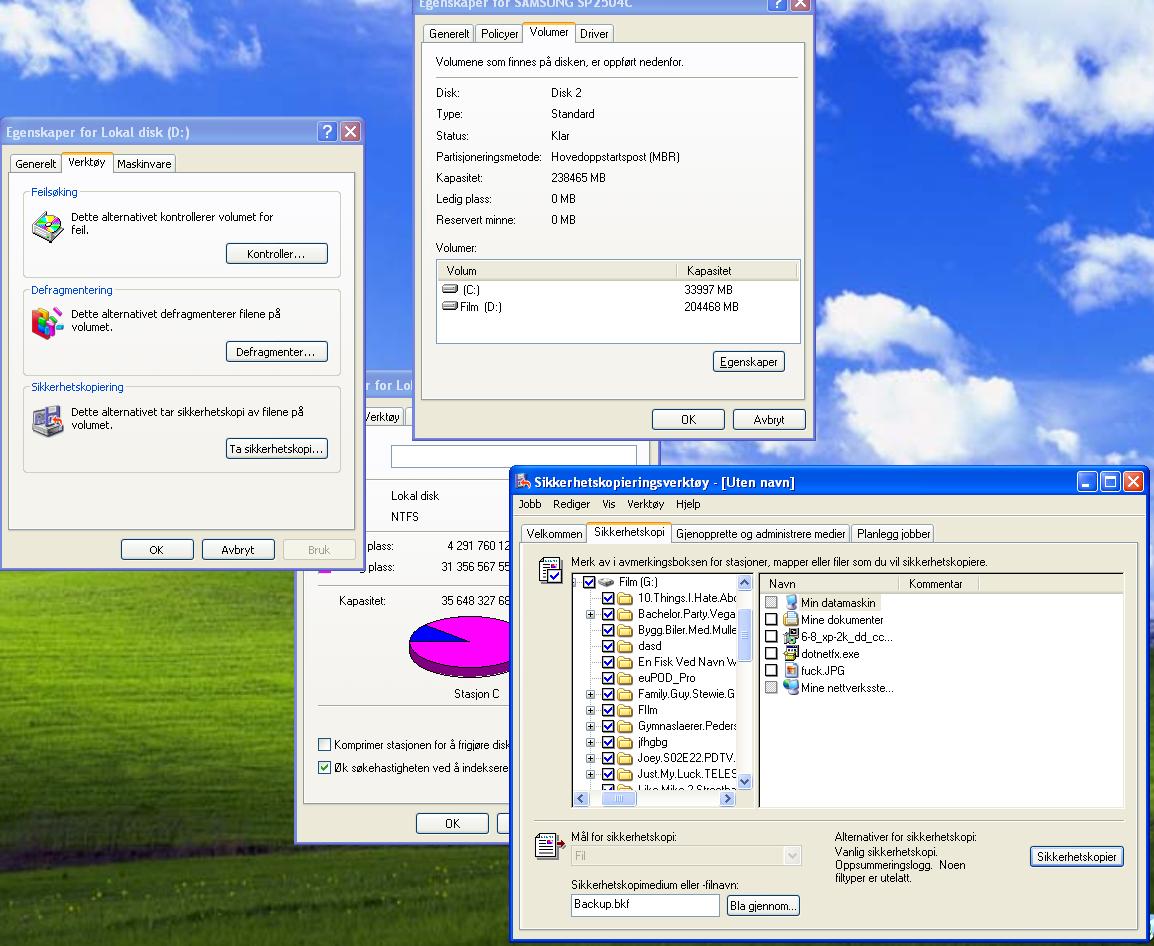Click the help question mark on D: properties
This screenshot has height=946, width=1154.
[x=328, y=132]
